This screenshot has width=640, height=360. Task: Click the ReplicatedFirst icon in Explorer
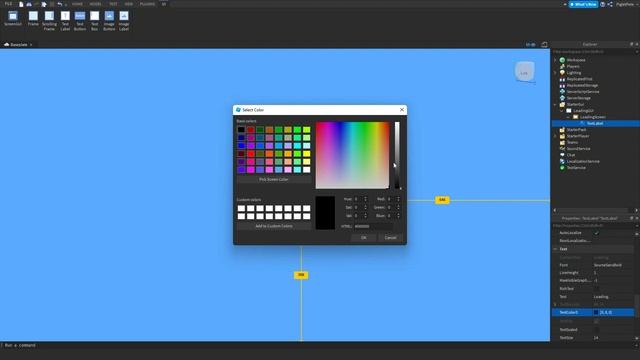[x=562, y=79]
